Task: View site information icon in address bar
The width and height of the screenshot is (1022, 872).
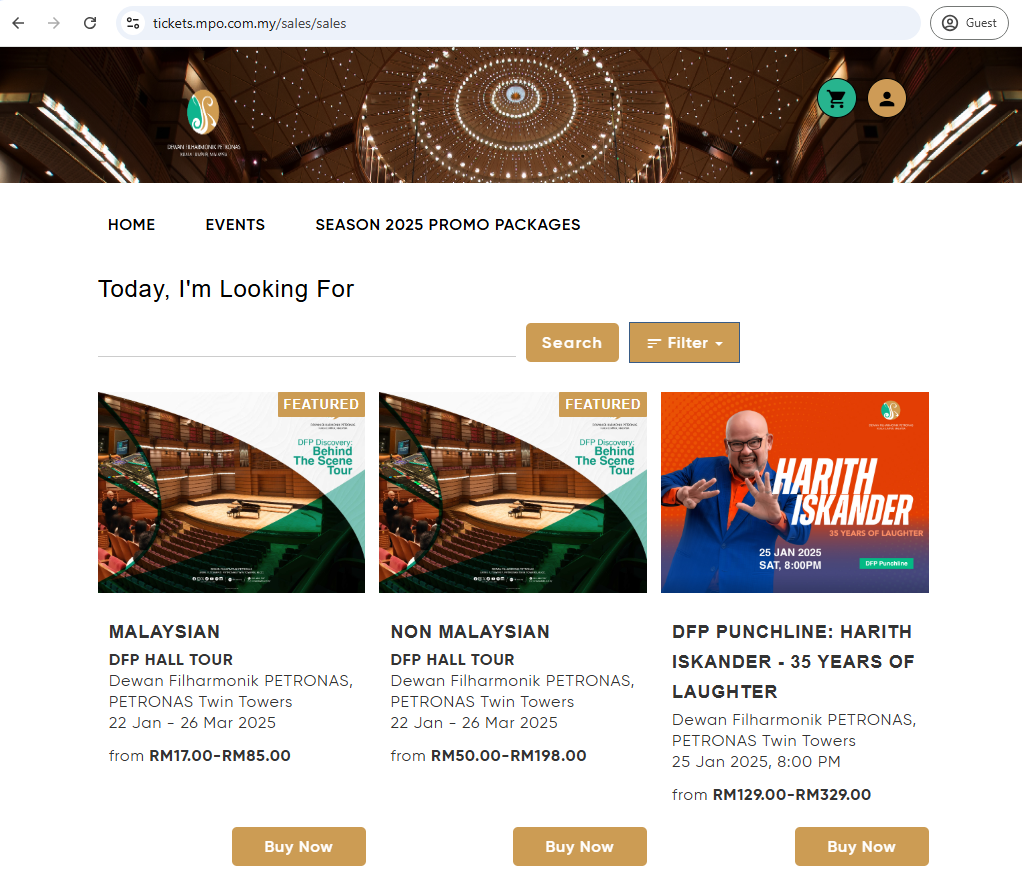Action: pos(133,23)
